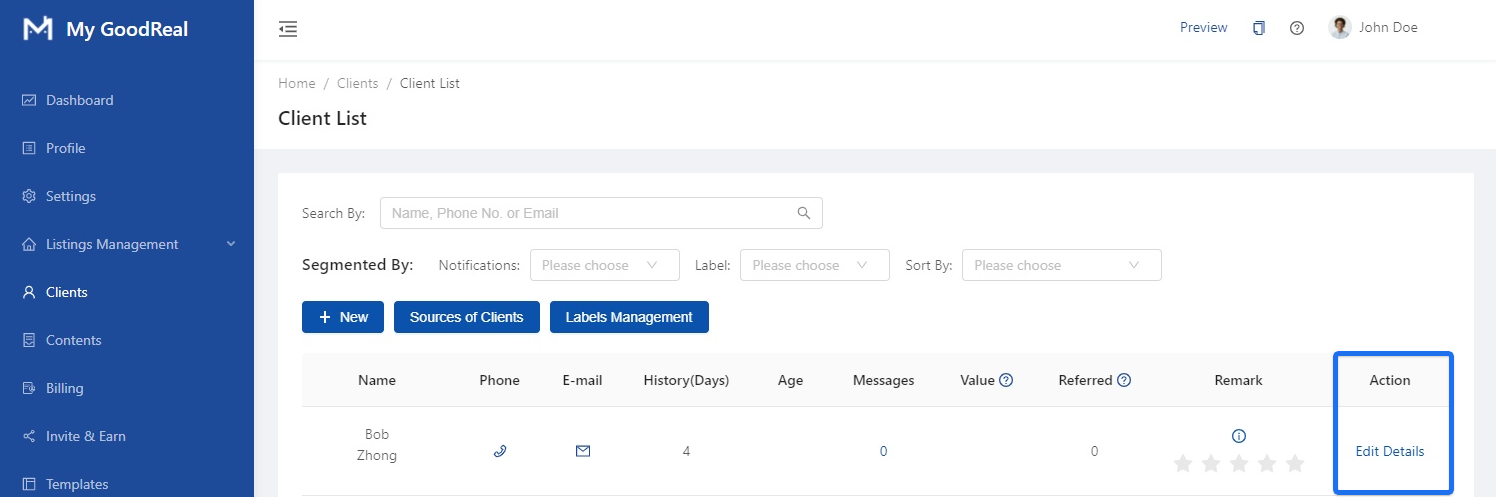Click the copy icon next to Preview
Screen dimensions: 1496x497
pyautogui.click(x=1258, y=28)
